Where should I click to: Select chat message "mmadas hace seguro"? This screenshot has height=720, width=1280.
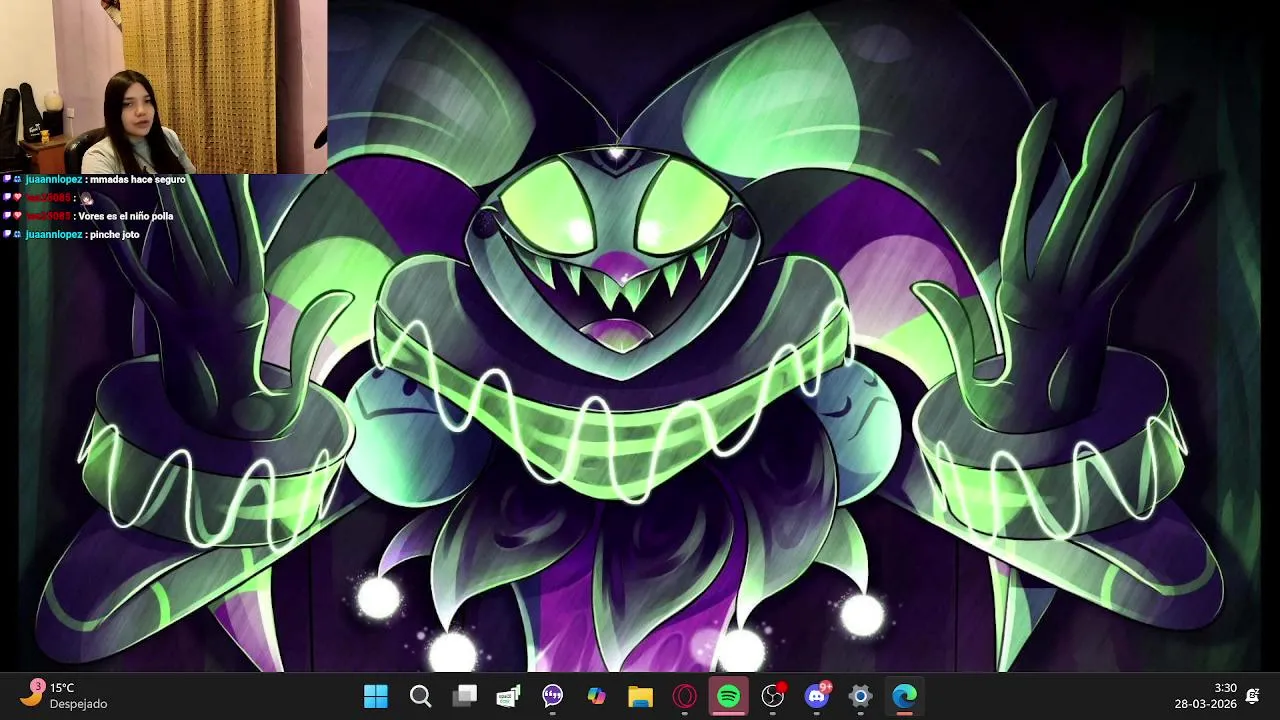click(x=137, y=180)
